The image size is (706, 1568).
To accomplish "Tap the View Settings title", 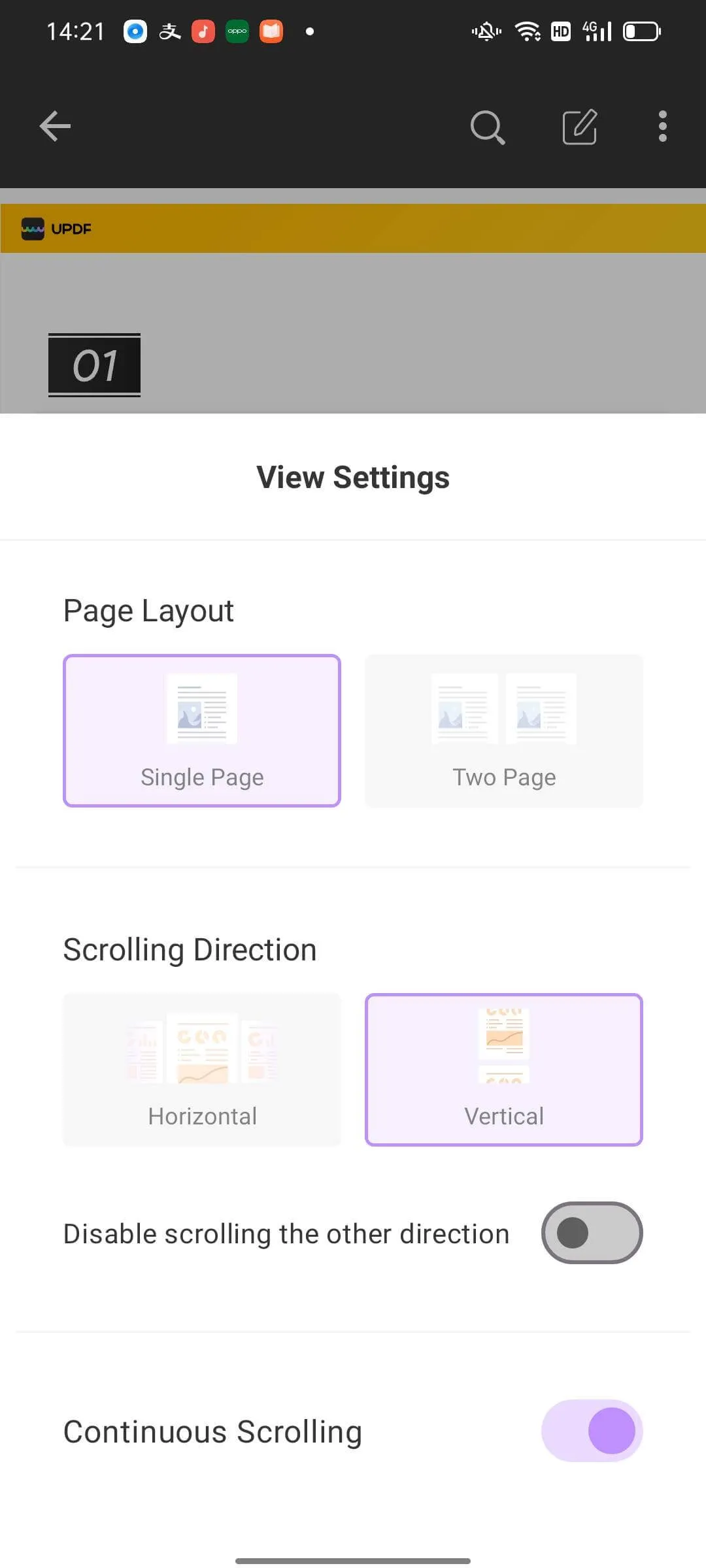I will tap(353, 478).
